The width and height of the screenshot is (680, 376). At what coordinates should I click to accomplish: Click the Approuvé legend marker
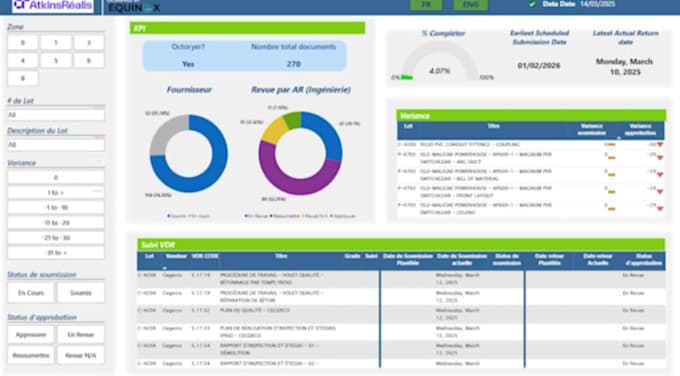click(x=332, y=216)
